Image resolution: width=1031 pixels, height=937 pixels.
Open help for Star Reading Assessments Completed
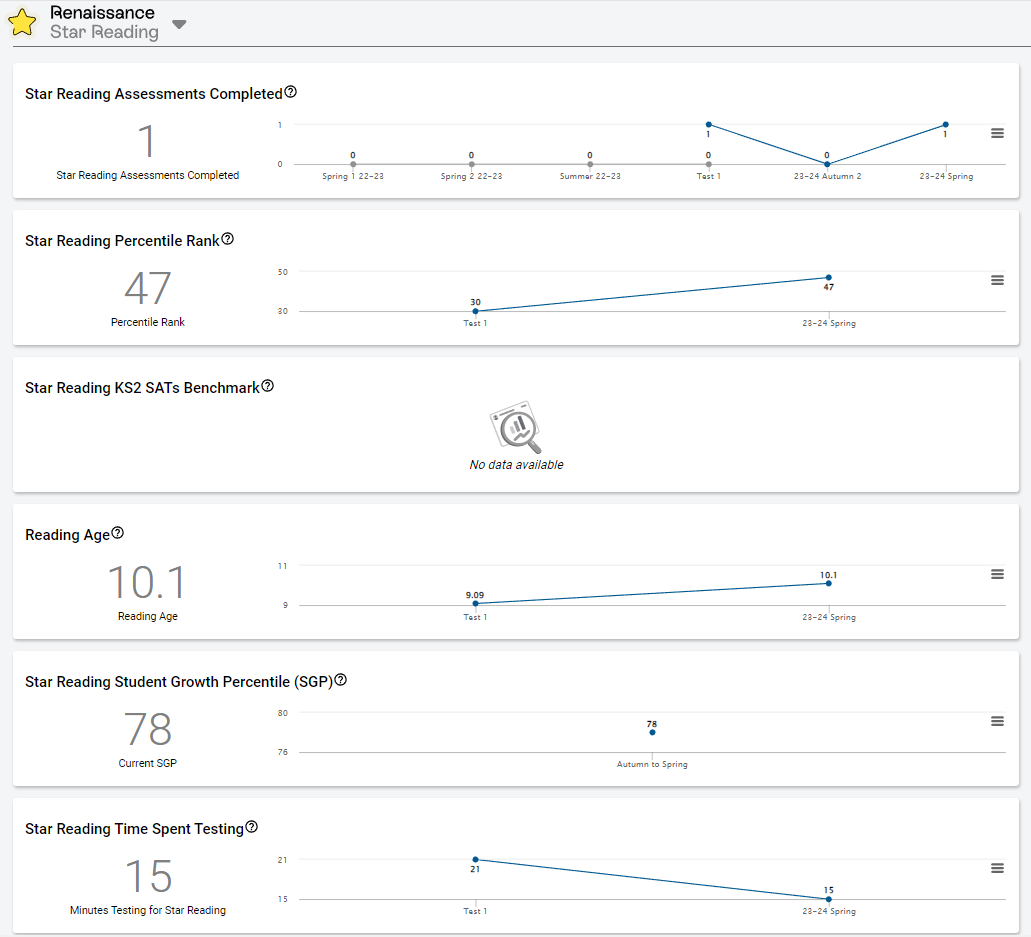(x=291, y=92)
